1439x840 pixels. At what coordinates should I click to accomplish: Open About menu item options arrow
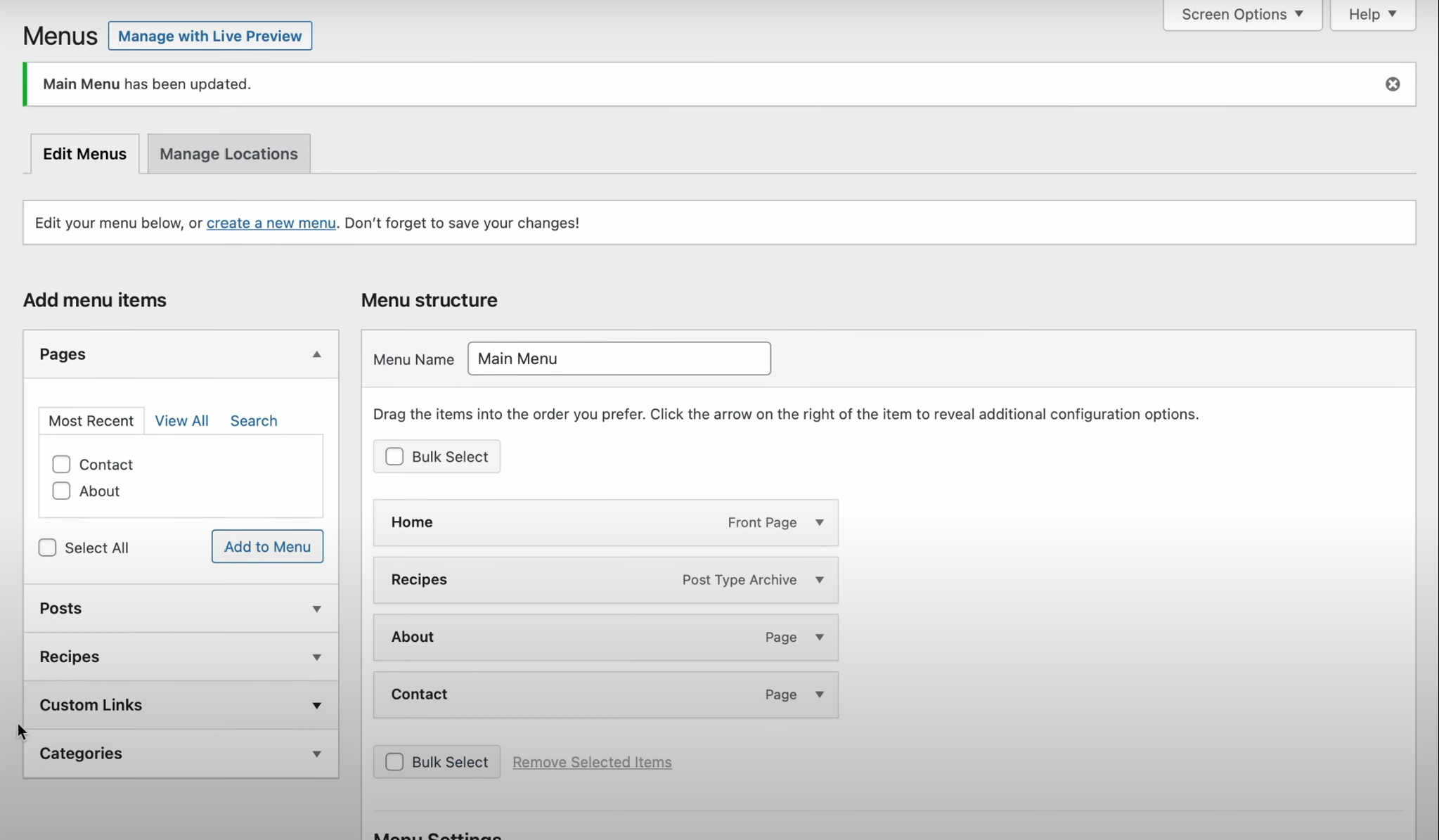tap(819, 637)
